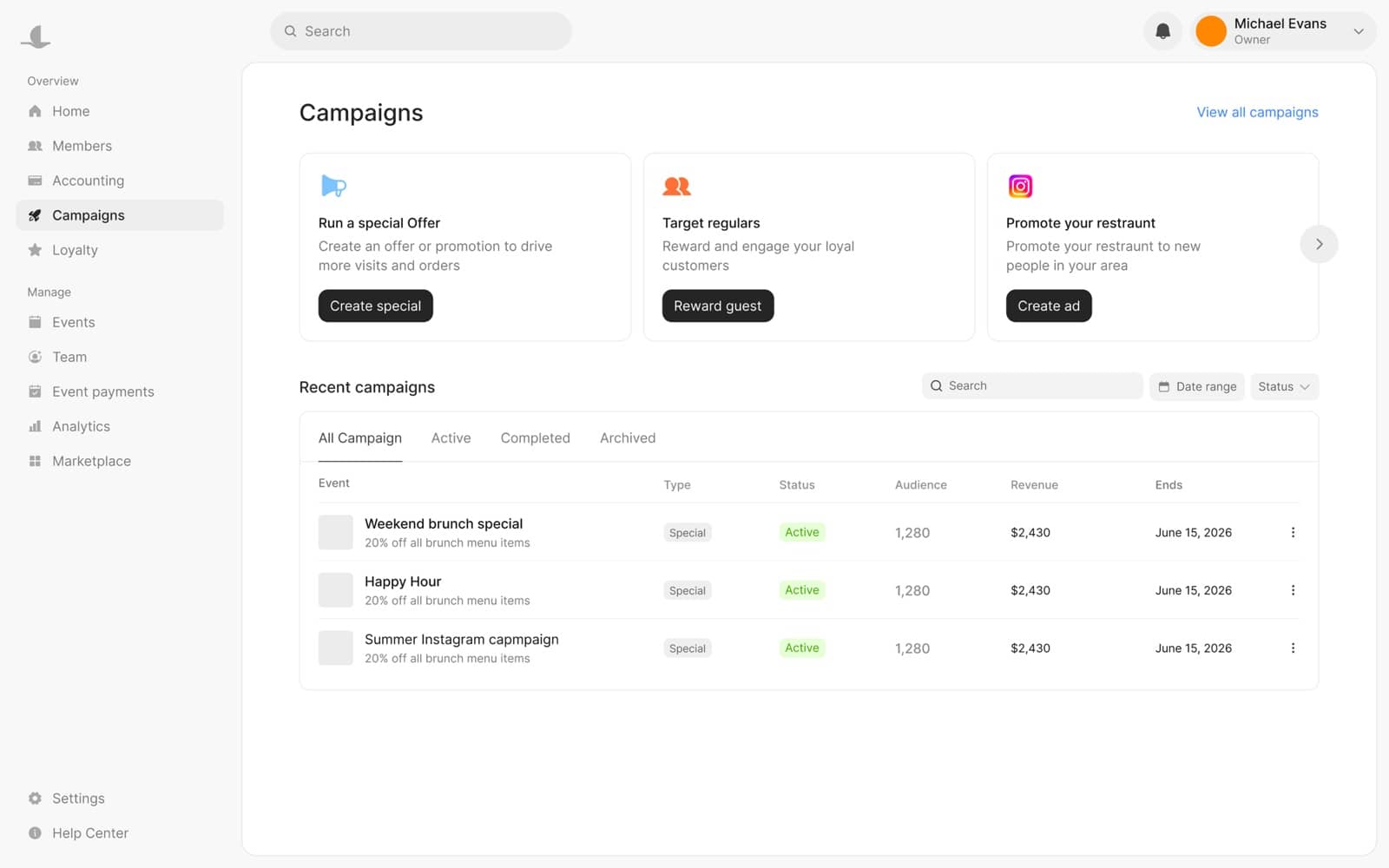Click Summer Instagram capmpaign thumbnail

coord(335,648)
